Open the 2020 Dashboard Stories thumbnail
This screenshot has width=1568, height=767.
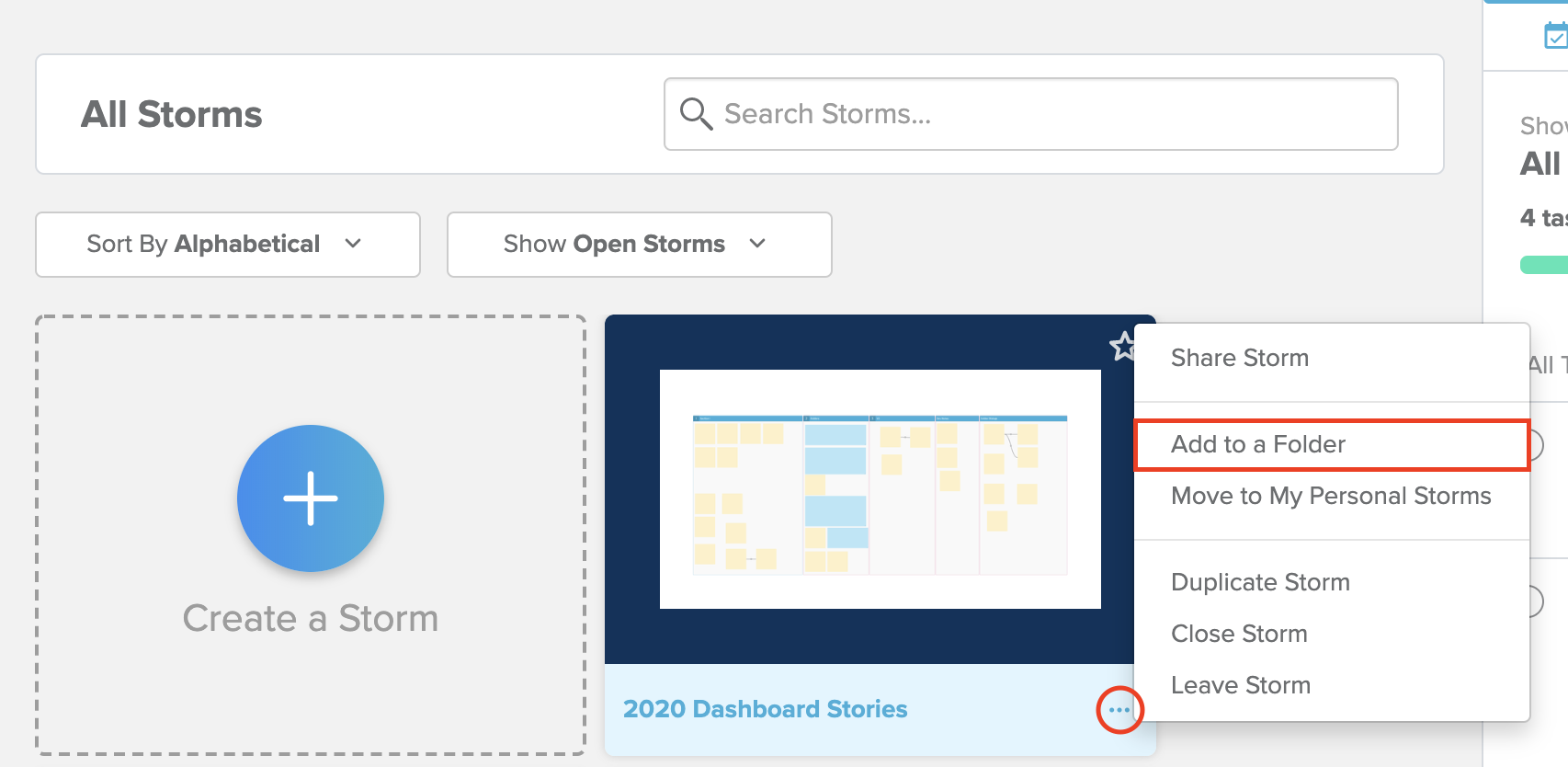click(881, 489)
